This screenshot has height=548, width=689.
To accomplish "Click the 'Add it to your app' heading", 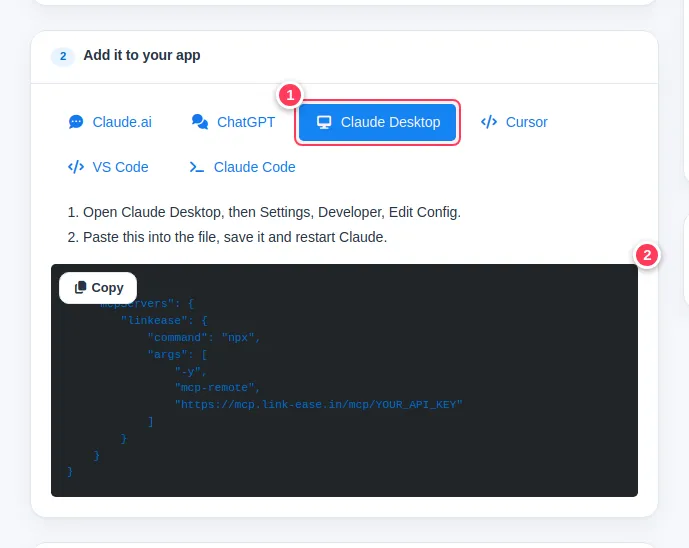I will (142, 55).
